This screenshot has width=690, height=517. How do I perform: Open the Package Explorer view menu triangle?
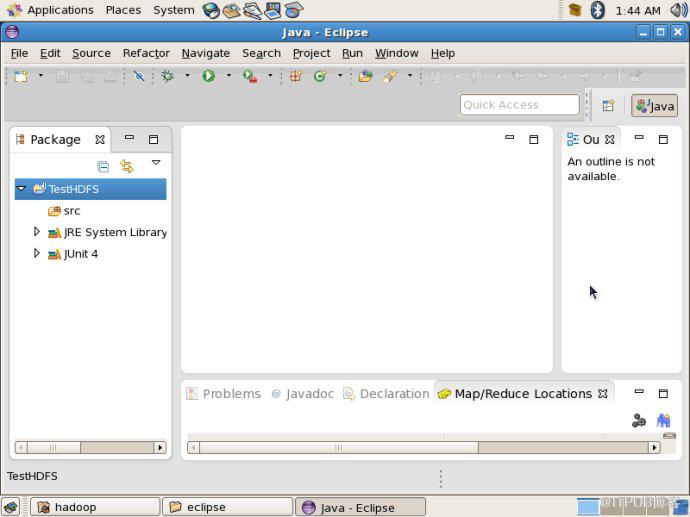point(156,162)
